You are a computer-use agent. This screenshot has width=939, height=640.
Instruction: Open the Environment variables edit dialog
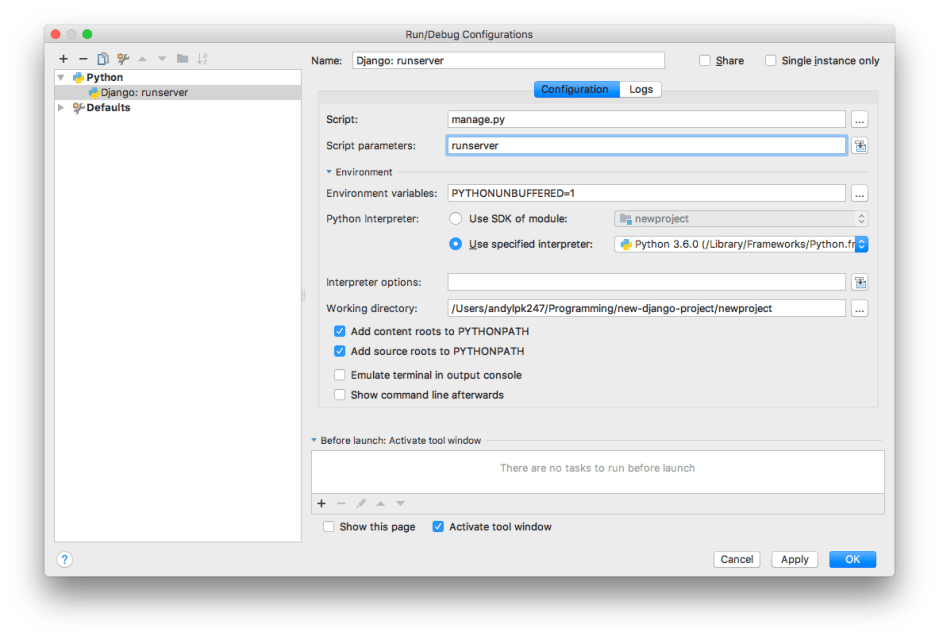point(859,193)
